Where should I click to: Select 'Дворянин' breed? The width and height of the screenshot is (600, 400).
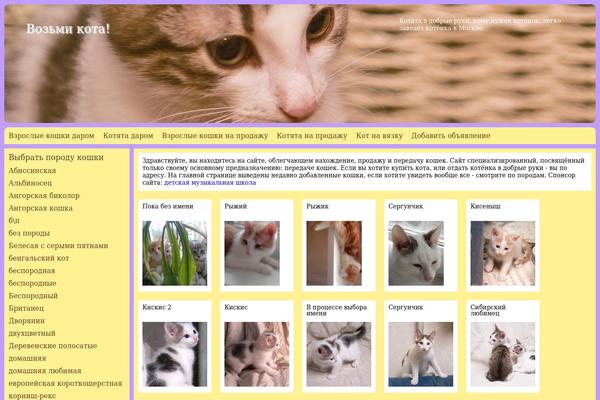(26, 321)
